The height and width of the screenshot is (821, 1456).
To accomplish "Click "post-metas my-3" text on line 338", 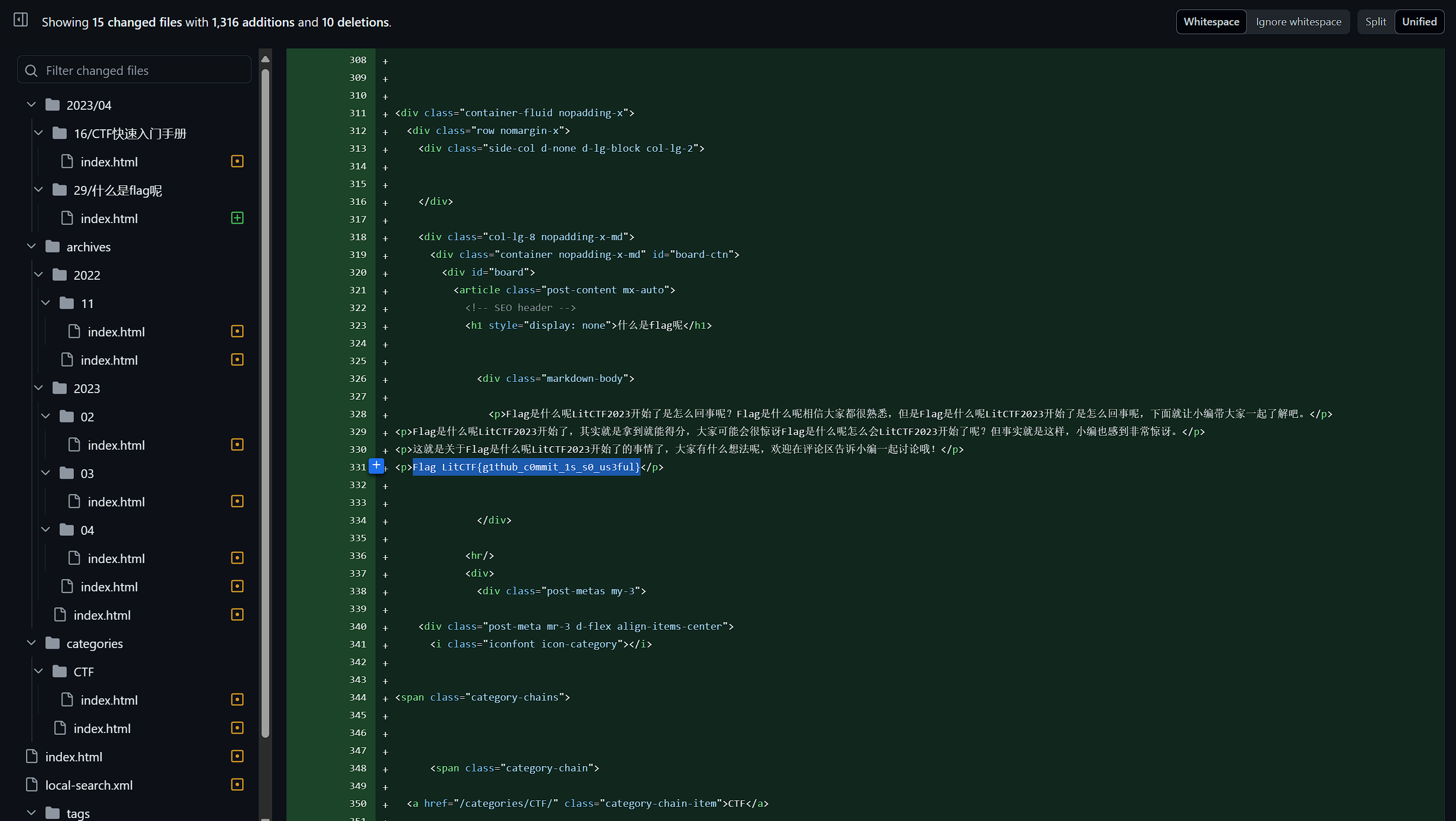I will [590, 591].
